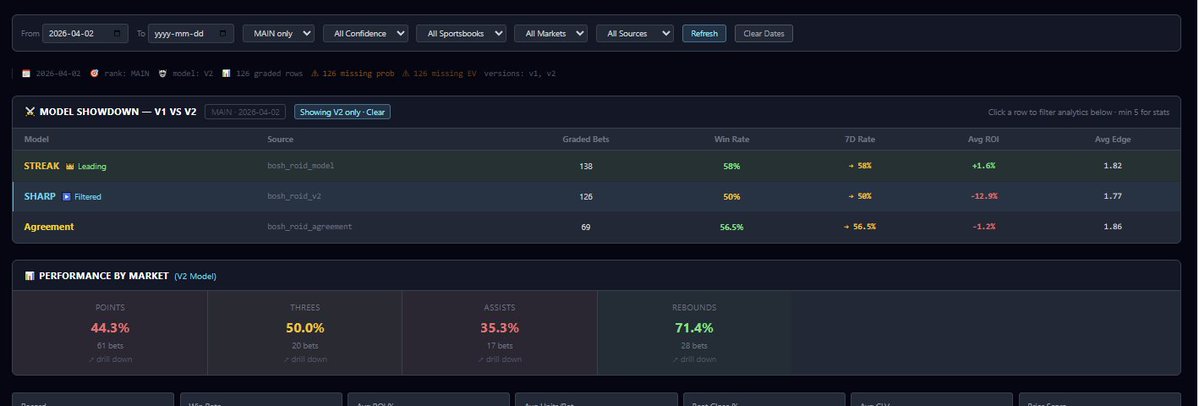Click source text bosh_roid_model
Screen dimensions: 1199x406
click(x=301, y=166)
